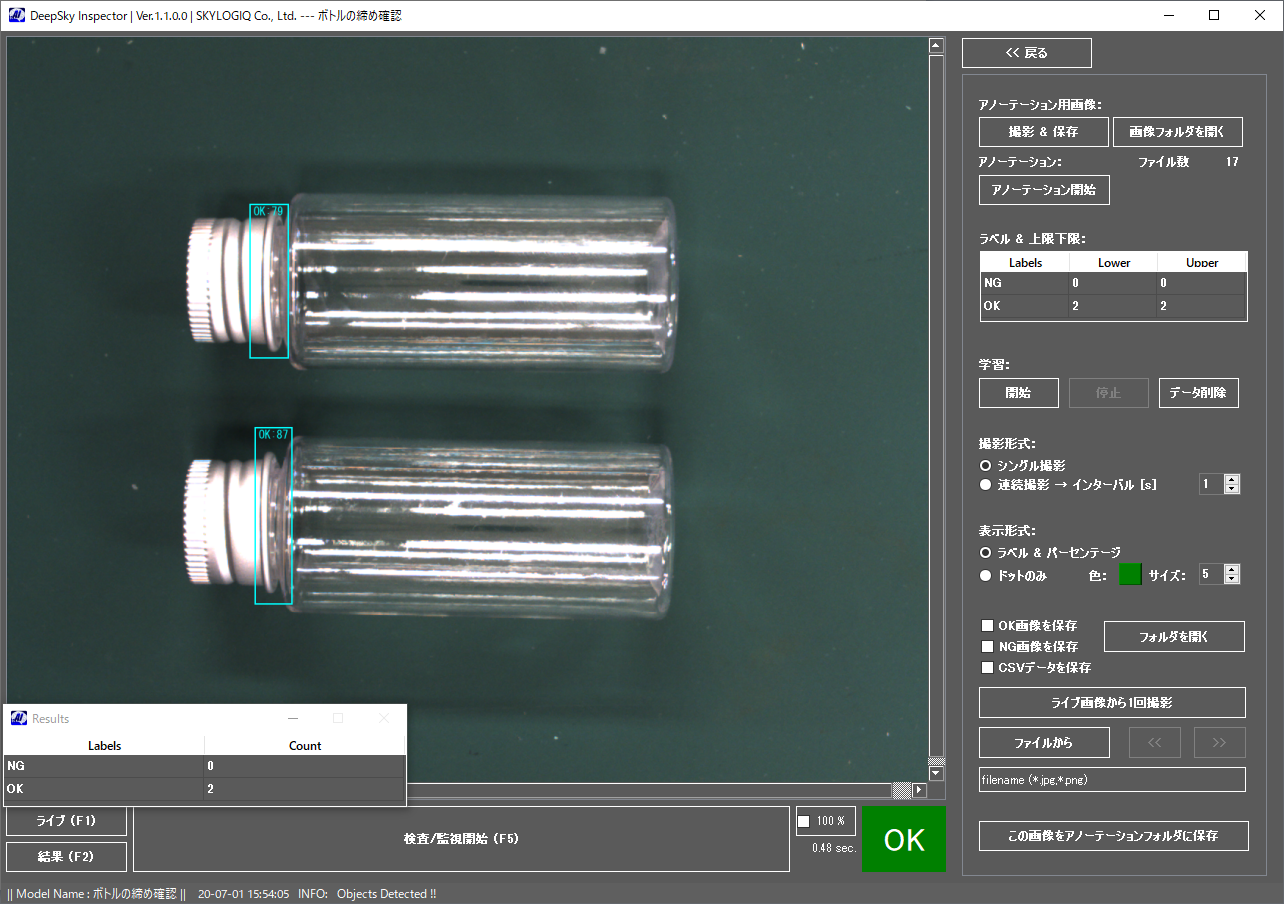The height and width of the screenshot is (904, 1284).
Task: Click the 結果 (F2) button
Action: click(x=66, y=857)
